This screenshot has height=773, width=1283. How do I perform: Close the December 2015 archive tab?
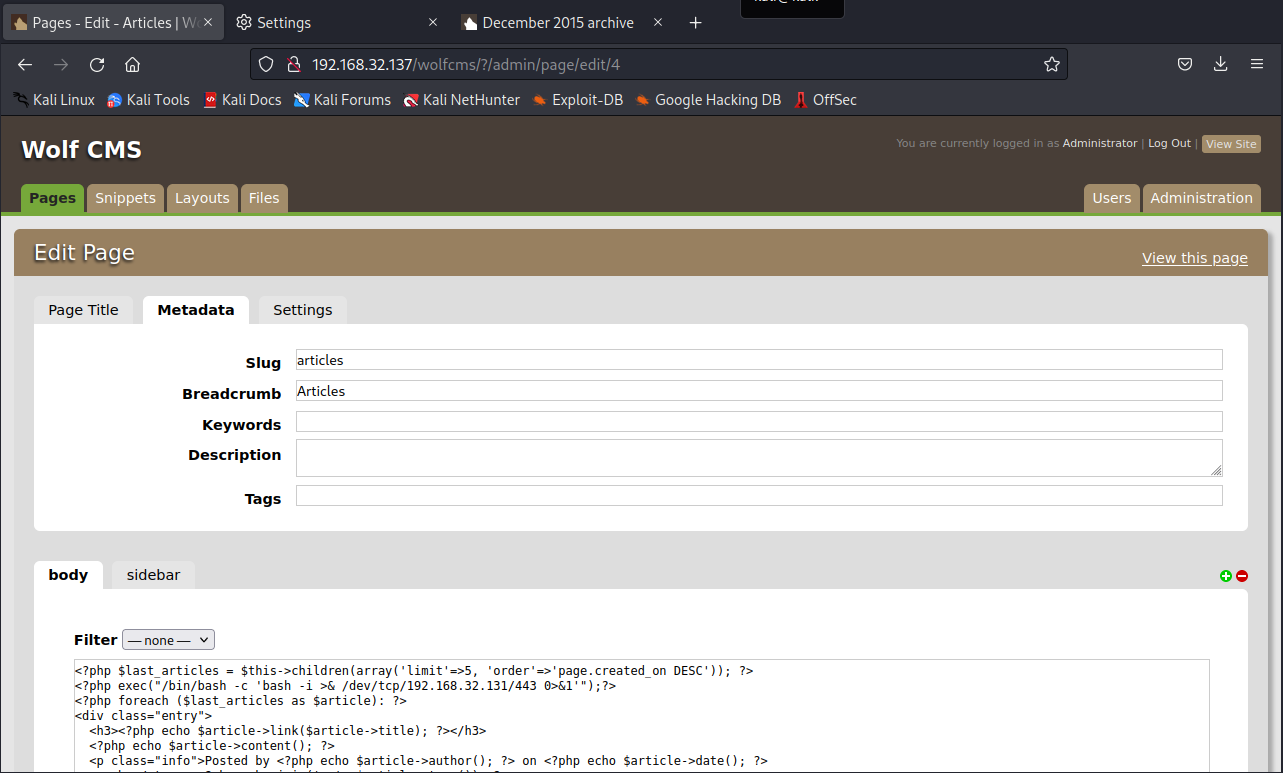tap(658, 22)
